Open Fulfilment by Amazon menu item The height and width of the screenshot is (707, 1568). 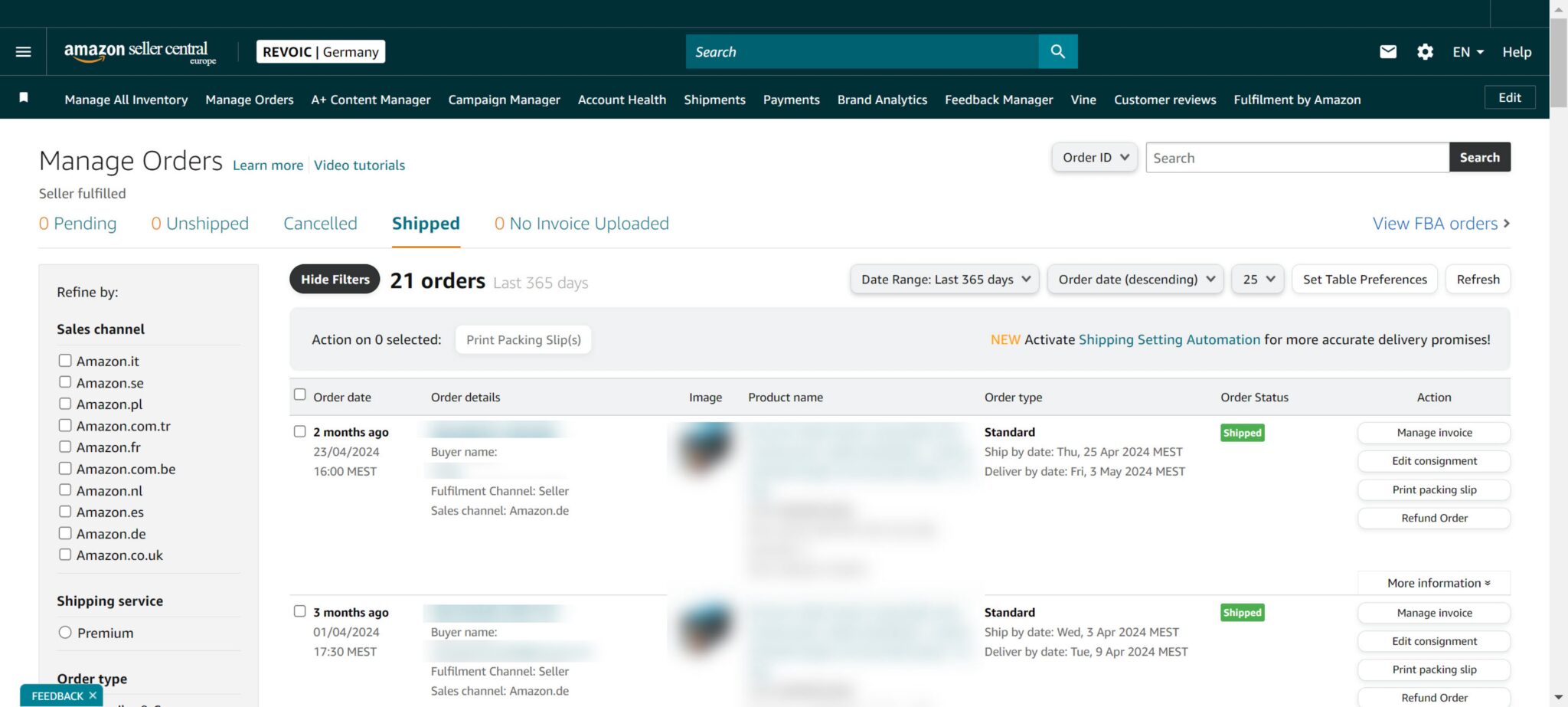pyautogui.click(x=1297, y=100)
